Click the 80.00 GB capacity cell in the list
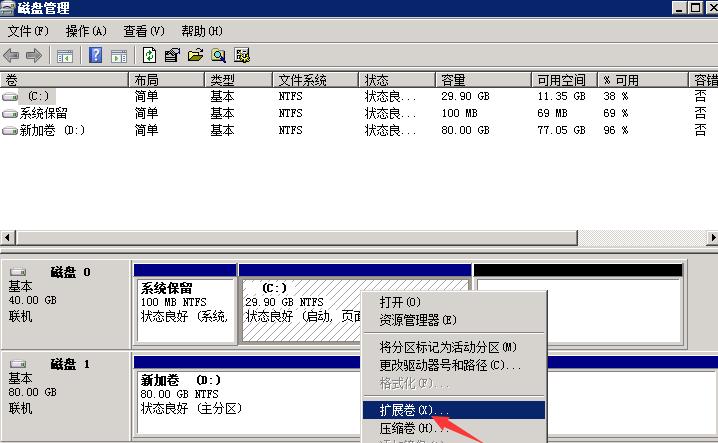718x443 pixels. (465, 131)
